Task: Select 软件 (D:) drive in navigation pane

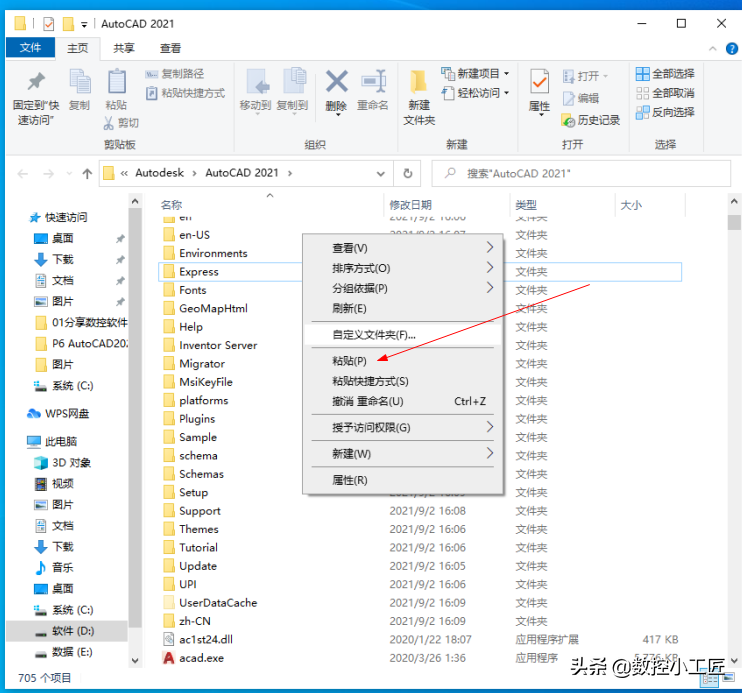Action: (x=66, y=631)
